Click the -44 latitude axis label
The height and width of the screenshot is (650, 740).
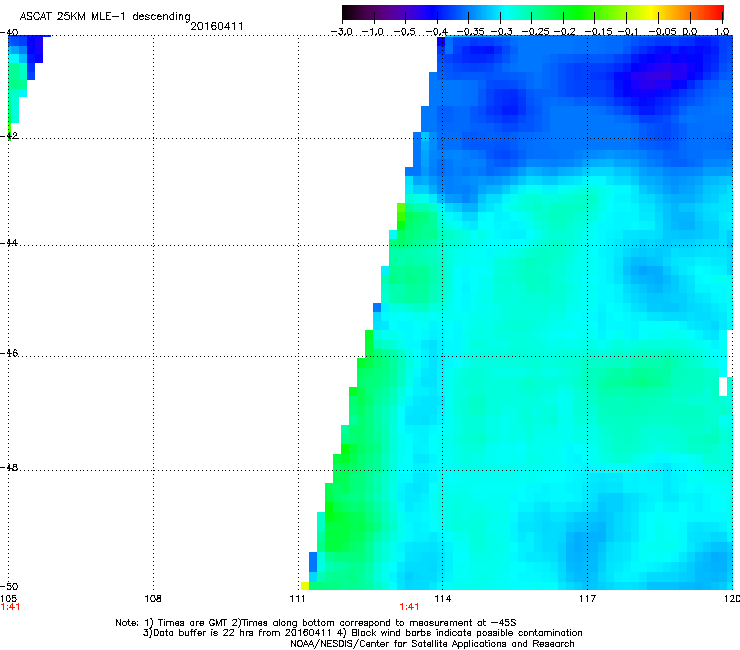pos(9,243)
